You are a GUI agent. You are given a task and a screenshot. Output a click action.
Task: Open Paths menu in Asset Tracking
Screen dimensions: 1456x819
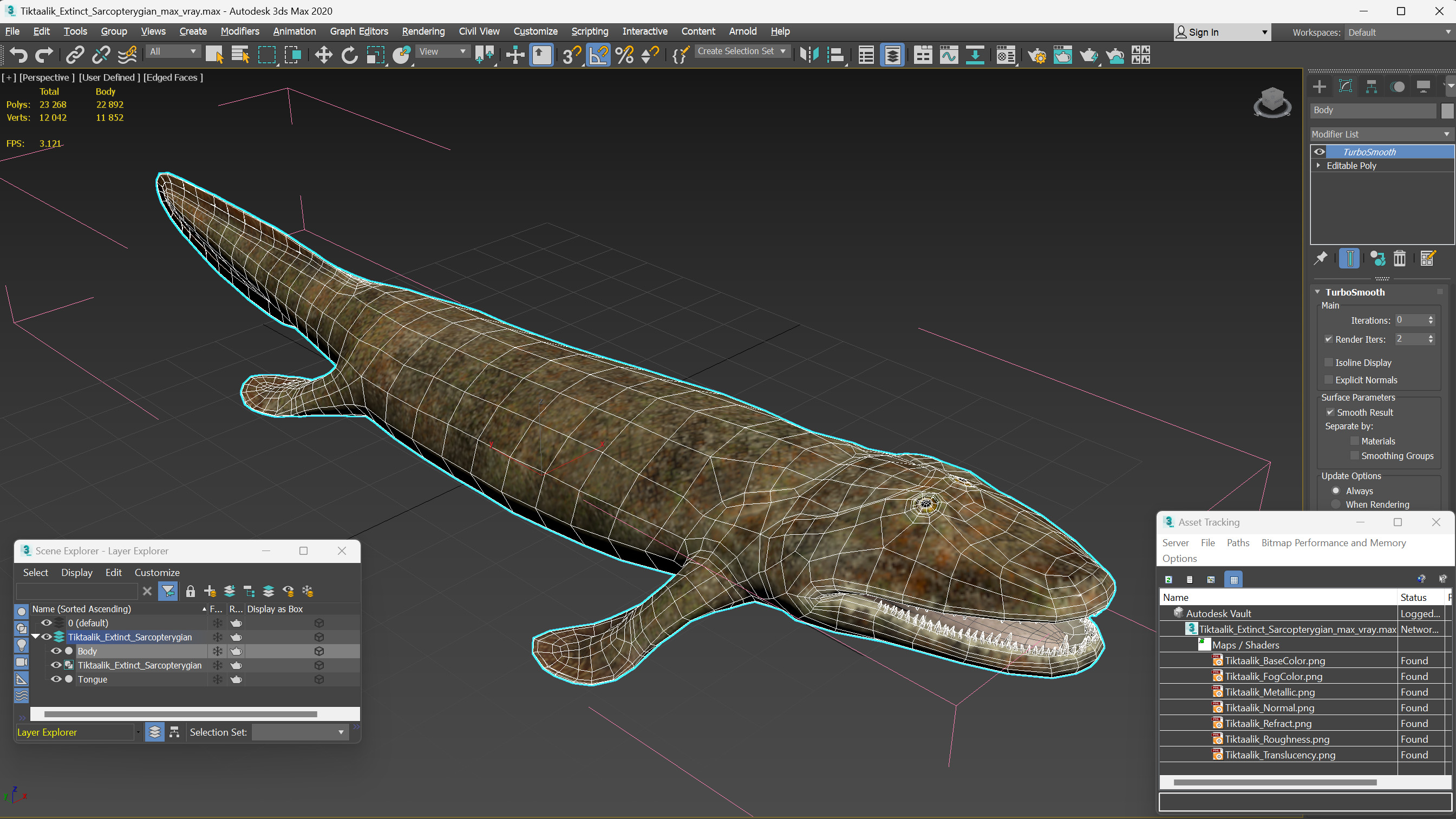(1237, 542)
